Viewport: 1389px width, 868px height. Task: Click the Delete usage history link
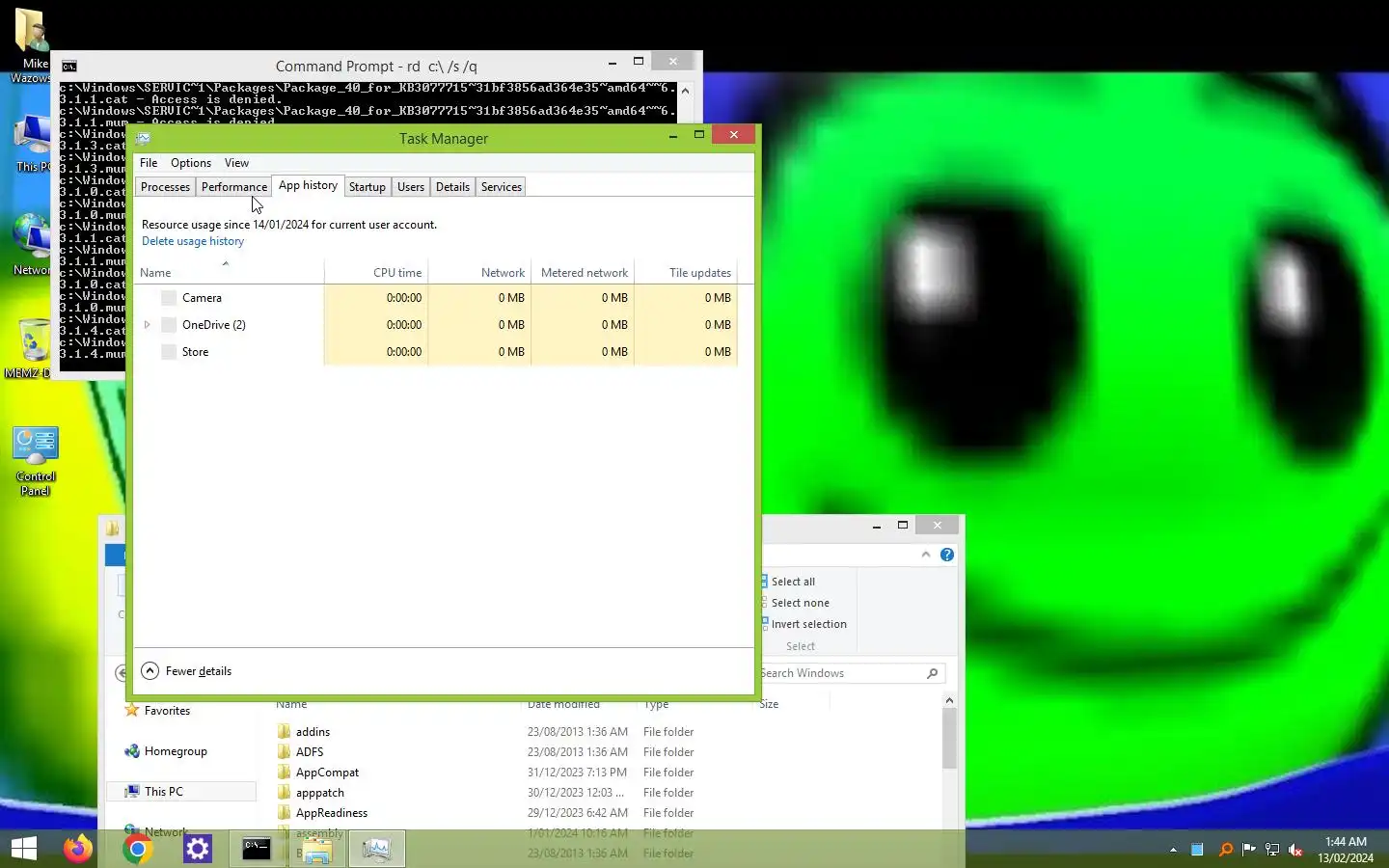(193, 241)
